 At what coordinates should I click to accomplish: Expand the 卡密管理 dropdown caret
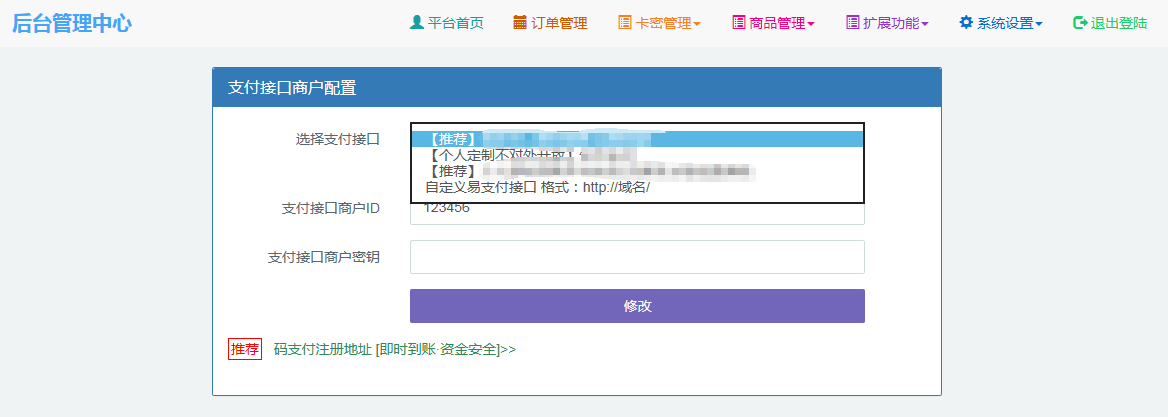[697, 24]
